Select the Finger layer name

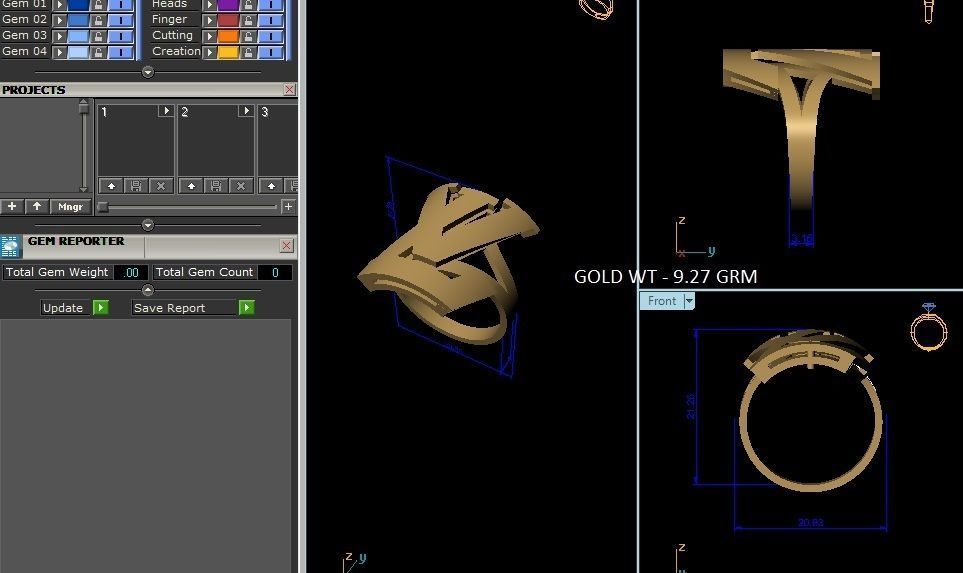170,20
